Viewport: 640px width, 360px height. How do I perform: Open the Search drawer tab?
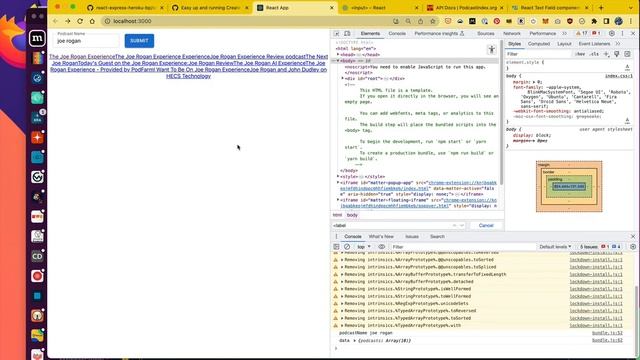pos(437,237)
